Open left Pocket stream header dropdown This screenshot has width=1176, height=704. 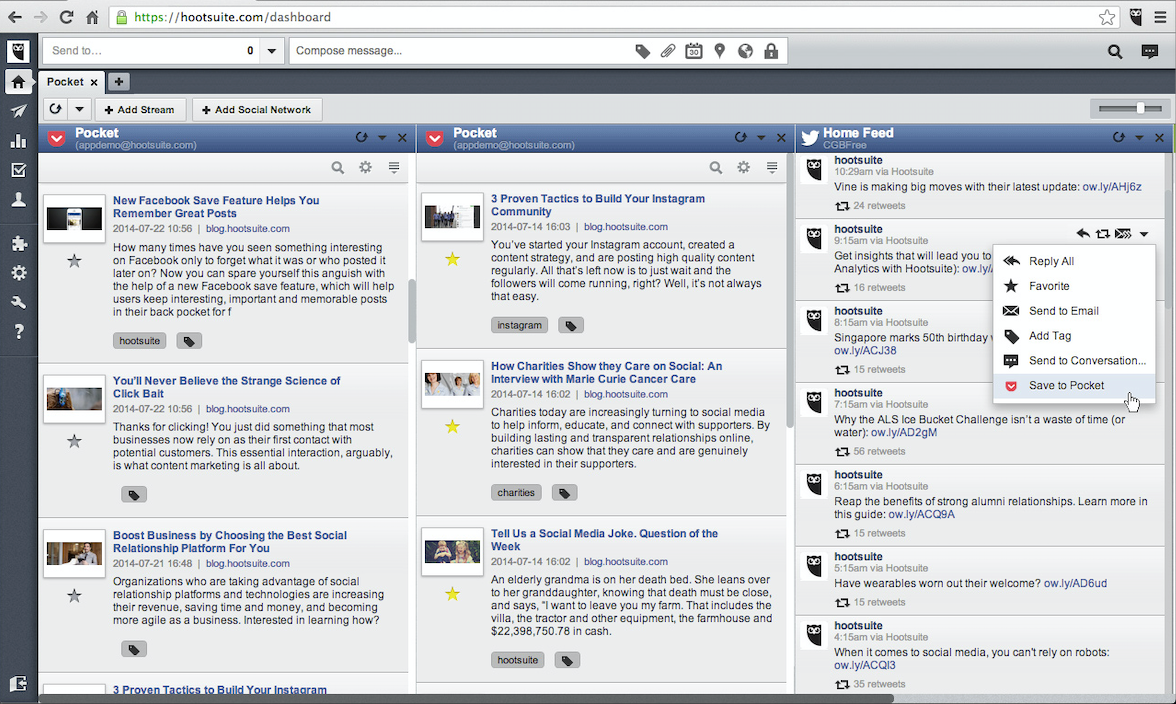(382, 138)
